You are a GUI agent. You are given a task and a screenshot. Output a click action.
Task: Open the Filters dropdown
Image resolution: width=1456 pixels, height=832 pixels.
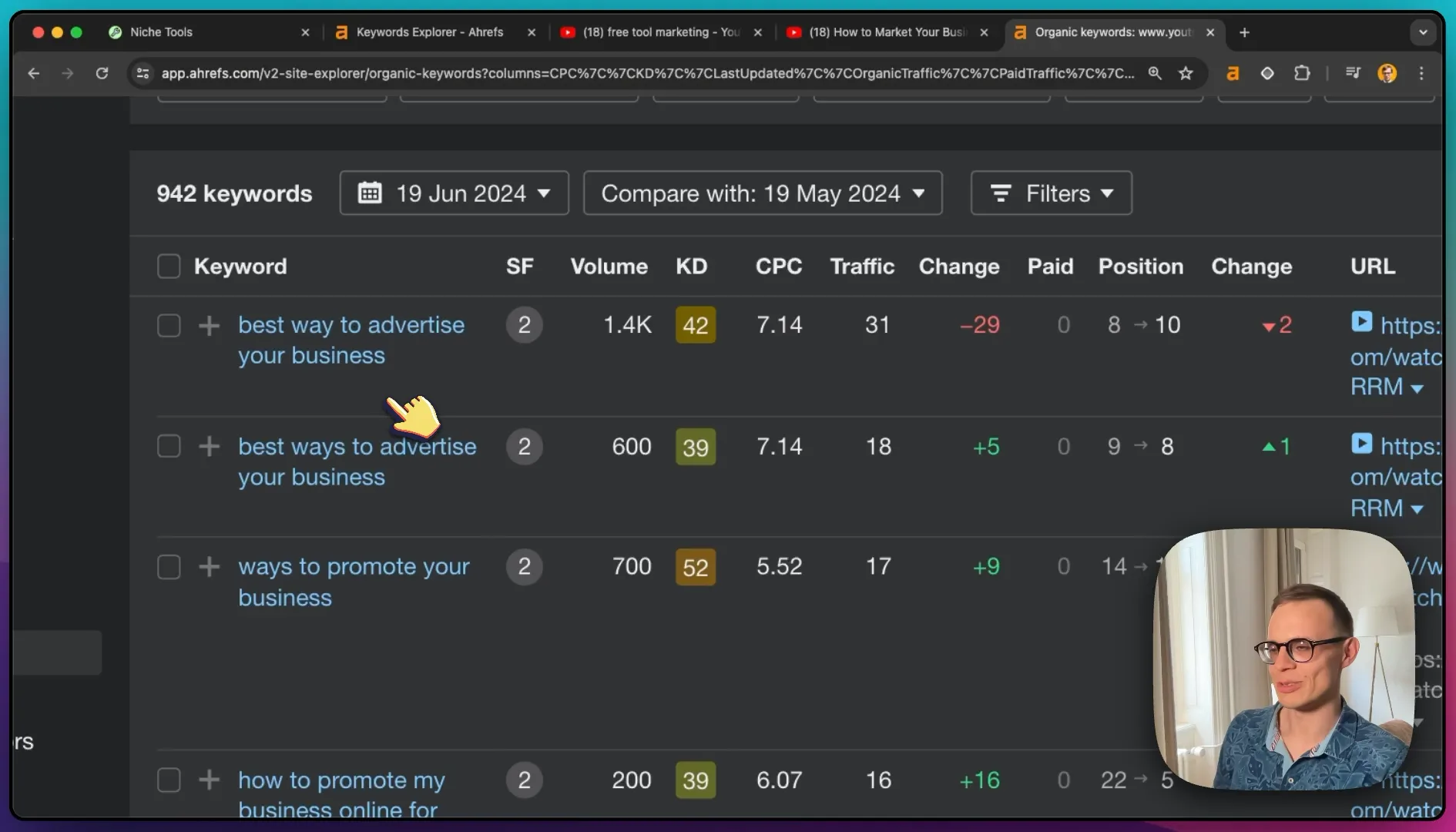pos(1052,193)
